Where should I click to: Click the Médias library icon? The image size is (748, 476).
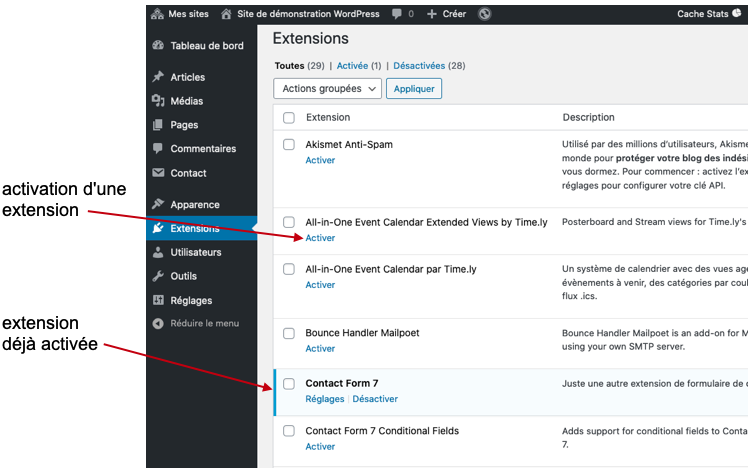158,101
